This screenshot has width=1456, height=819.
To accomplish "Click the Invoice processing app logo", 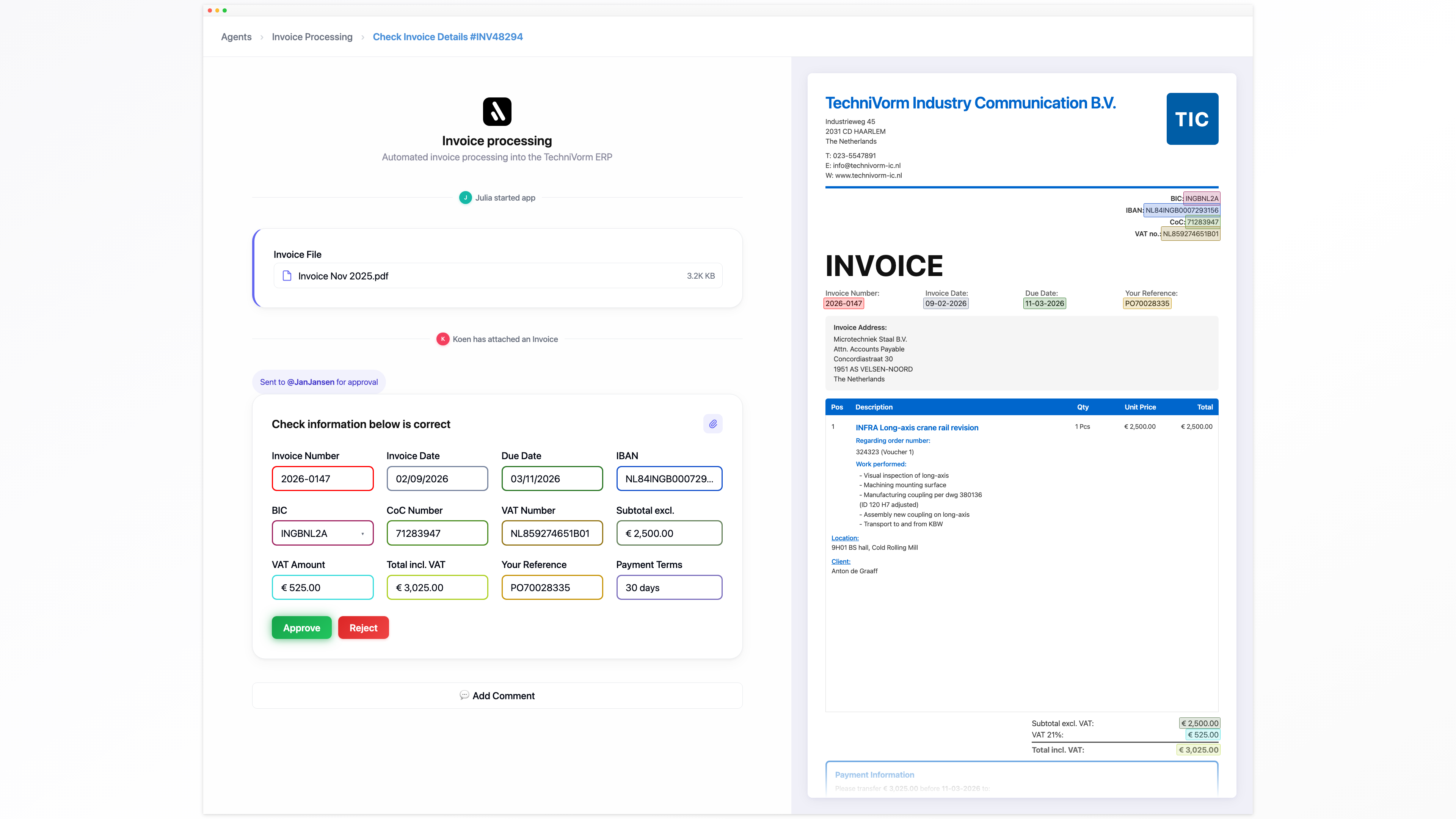I will [497, 111].
